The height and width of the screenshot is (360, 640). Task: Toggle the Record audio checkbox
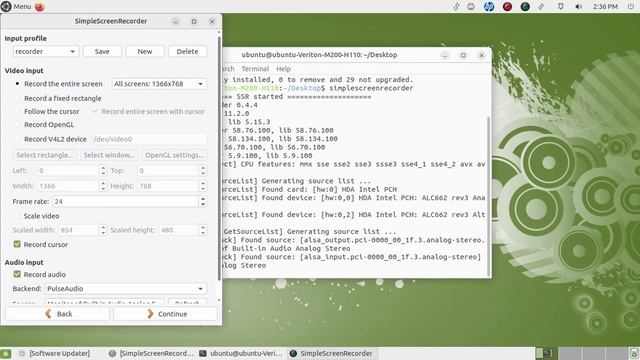tap(17, 274)
